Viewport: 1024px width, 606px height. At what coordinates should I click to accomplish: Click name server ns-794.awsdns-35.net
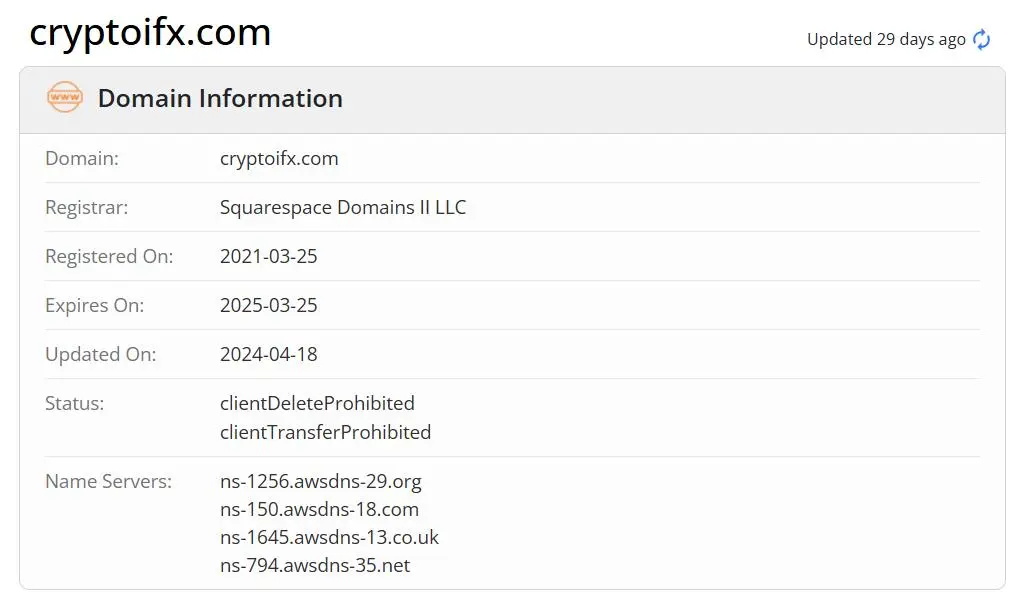pos(315,566)
